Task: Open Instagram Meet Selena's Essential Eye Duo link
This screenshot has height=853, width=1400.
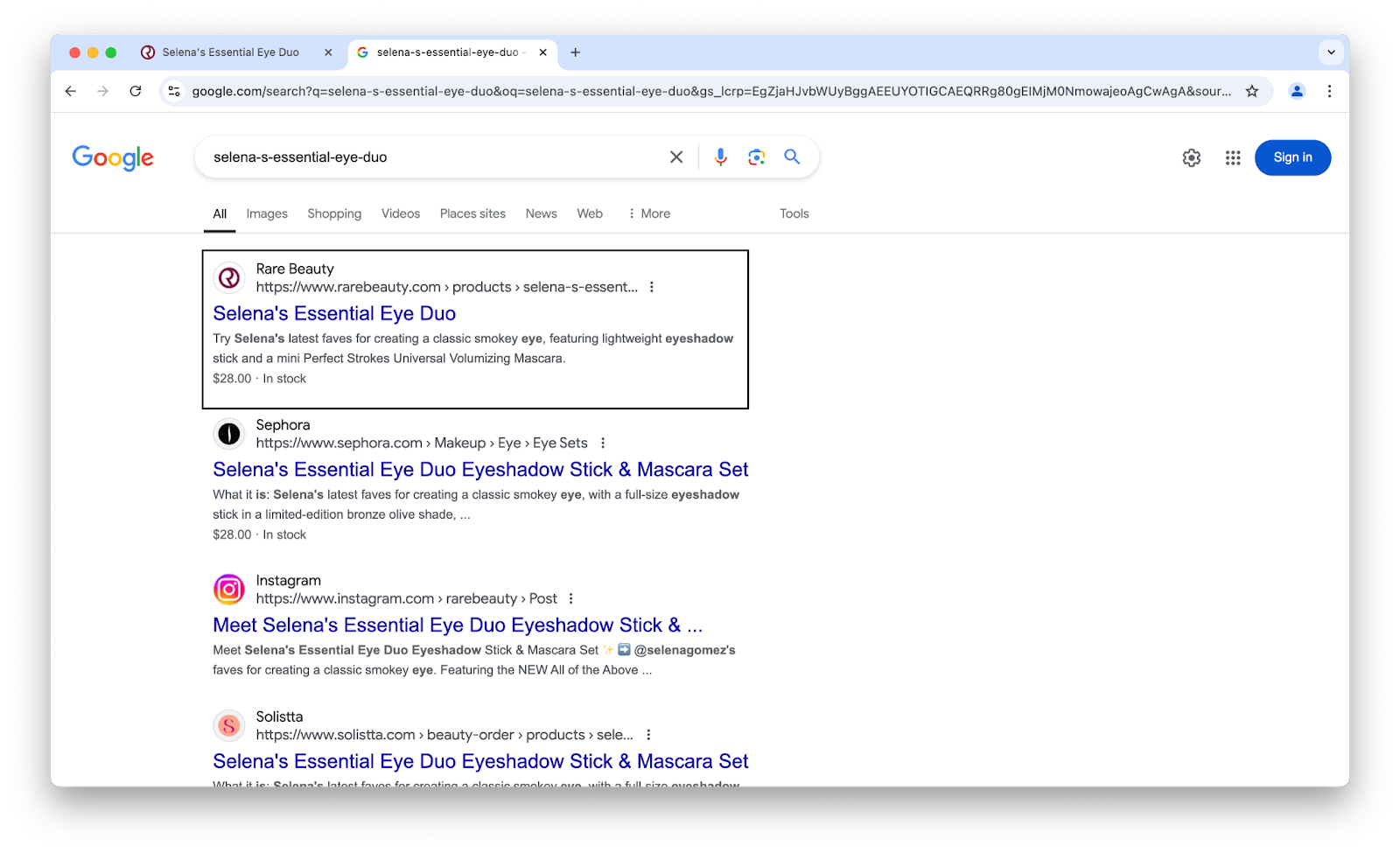Action: point(458,626)
